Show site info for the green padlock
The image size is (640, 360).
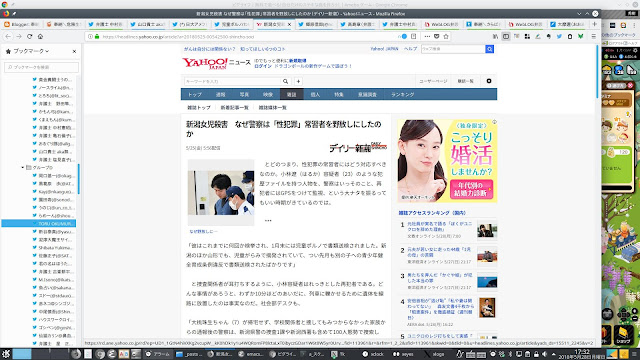pos(97,37)
